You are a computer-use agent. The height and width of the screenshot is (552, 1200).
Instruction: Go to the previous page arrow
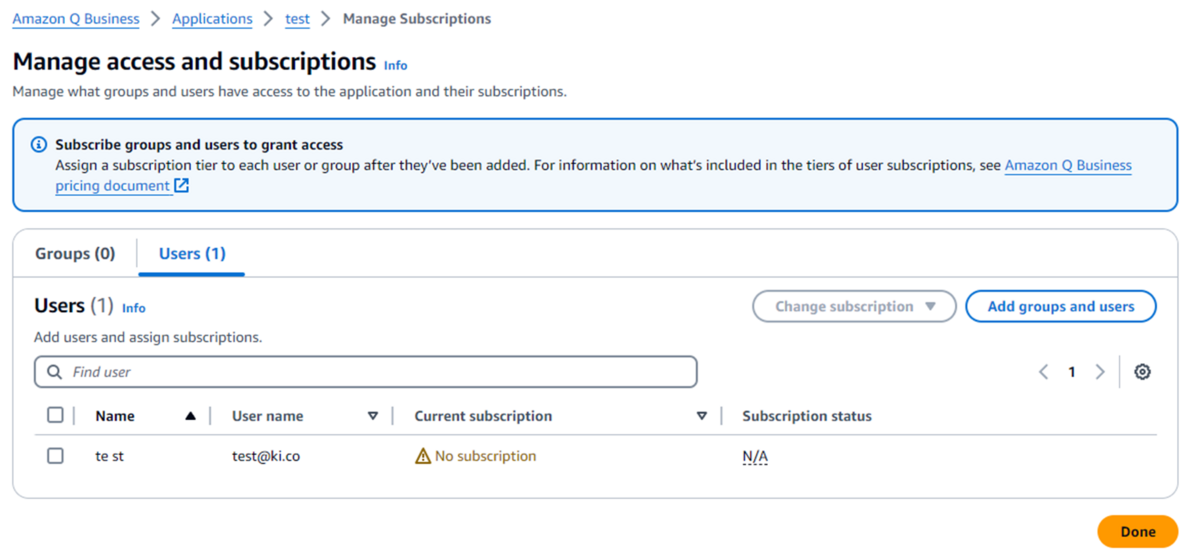tap(1043, 372)
